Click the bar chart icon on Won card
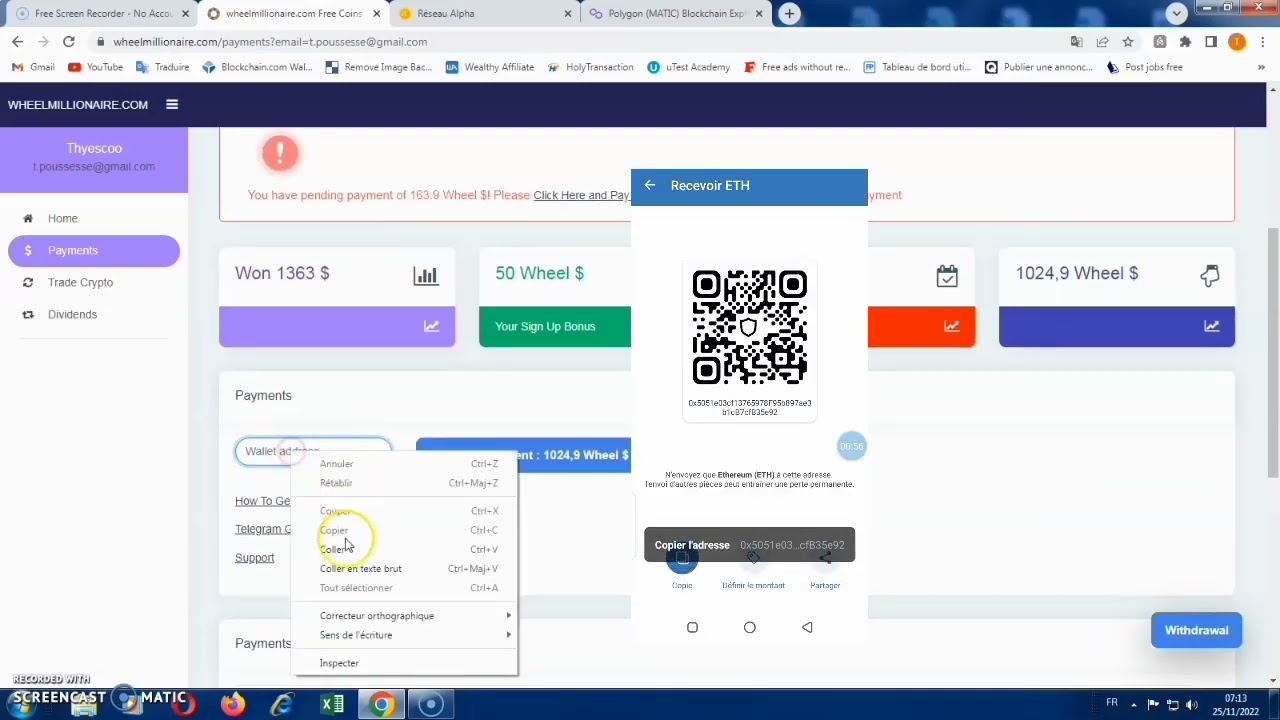 [x=426, y=275]
